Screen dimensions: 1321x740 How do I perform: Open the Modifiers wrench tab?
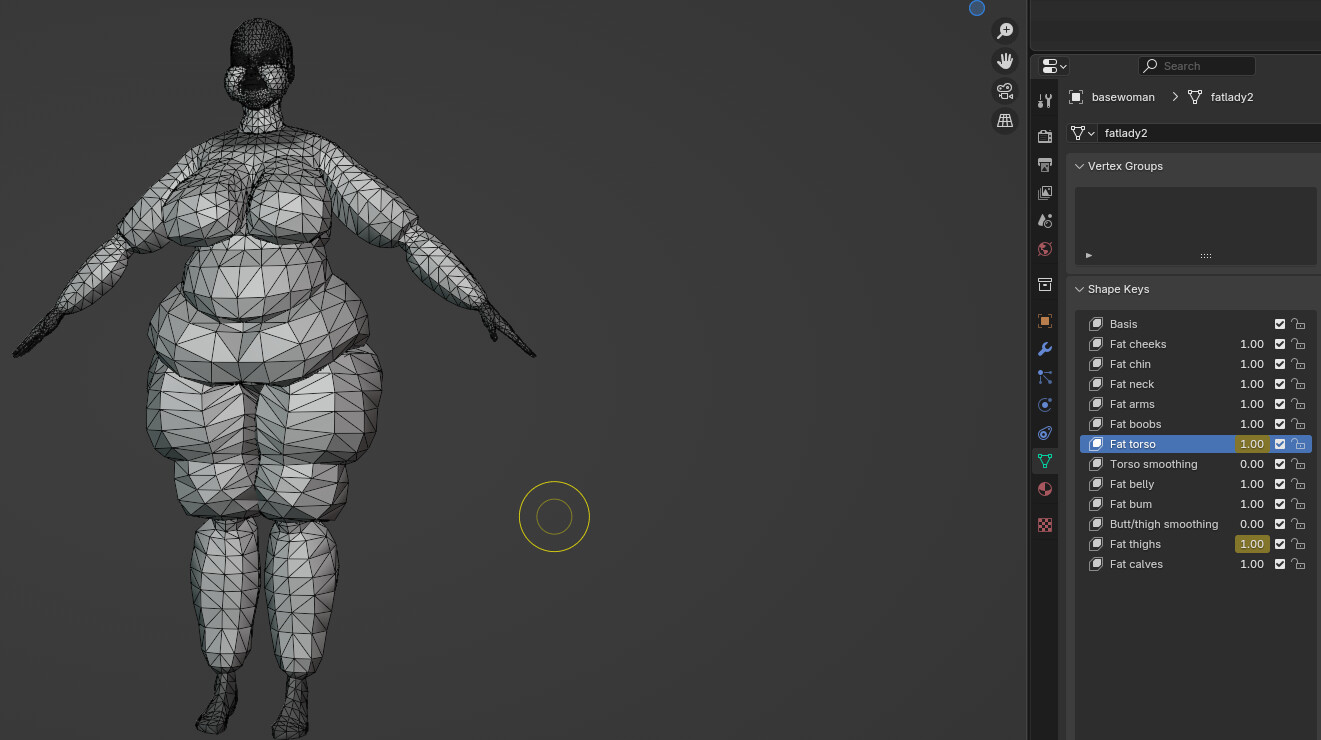(1045, 349)
